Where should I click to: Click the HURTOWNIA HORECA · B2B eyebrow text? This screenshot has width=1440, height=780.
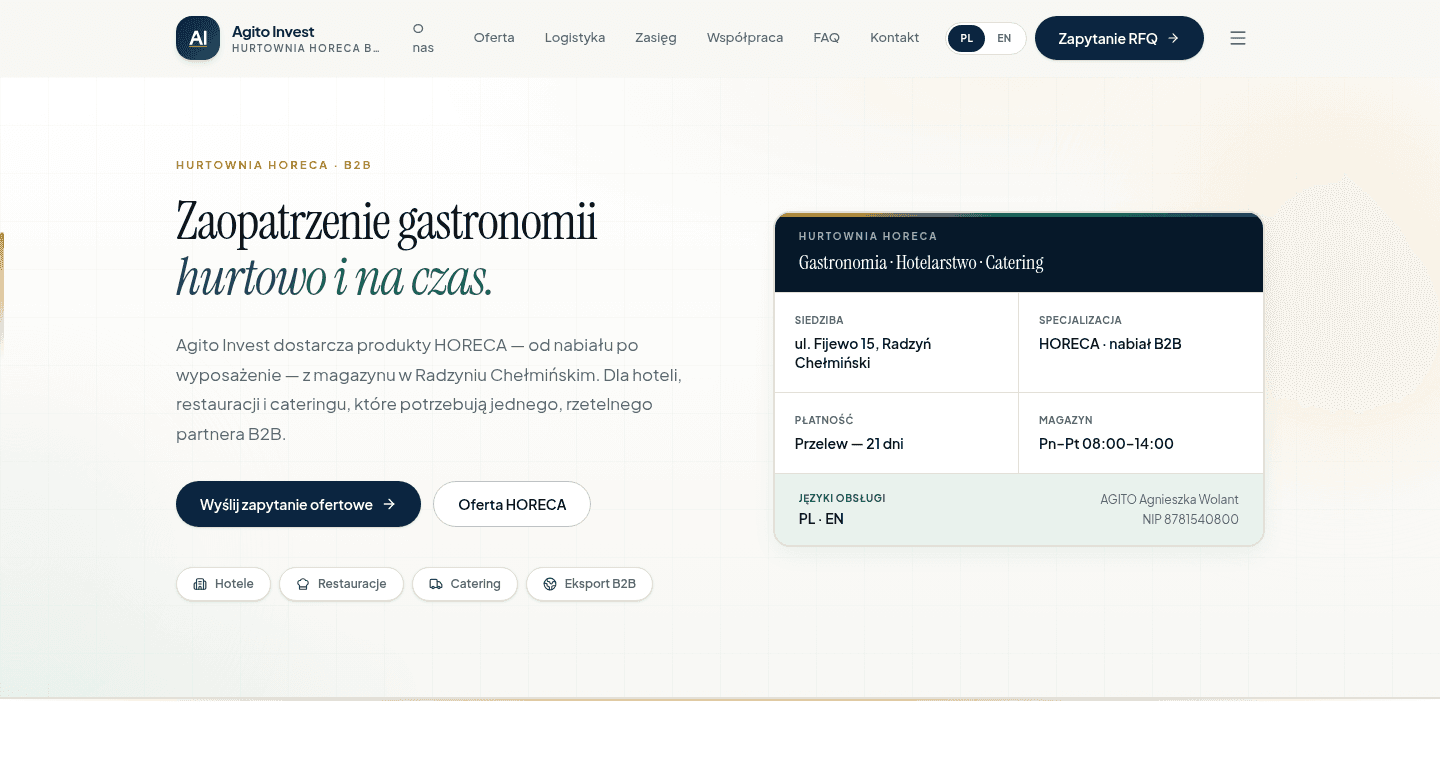[x=274, y=165]
